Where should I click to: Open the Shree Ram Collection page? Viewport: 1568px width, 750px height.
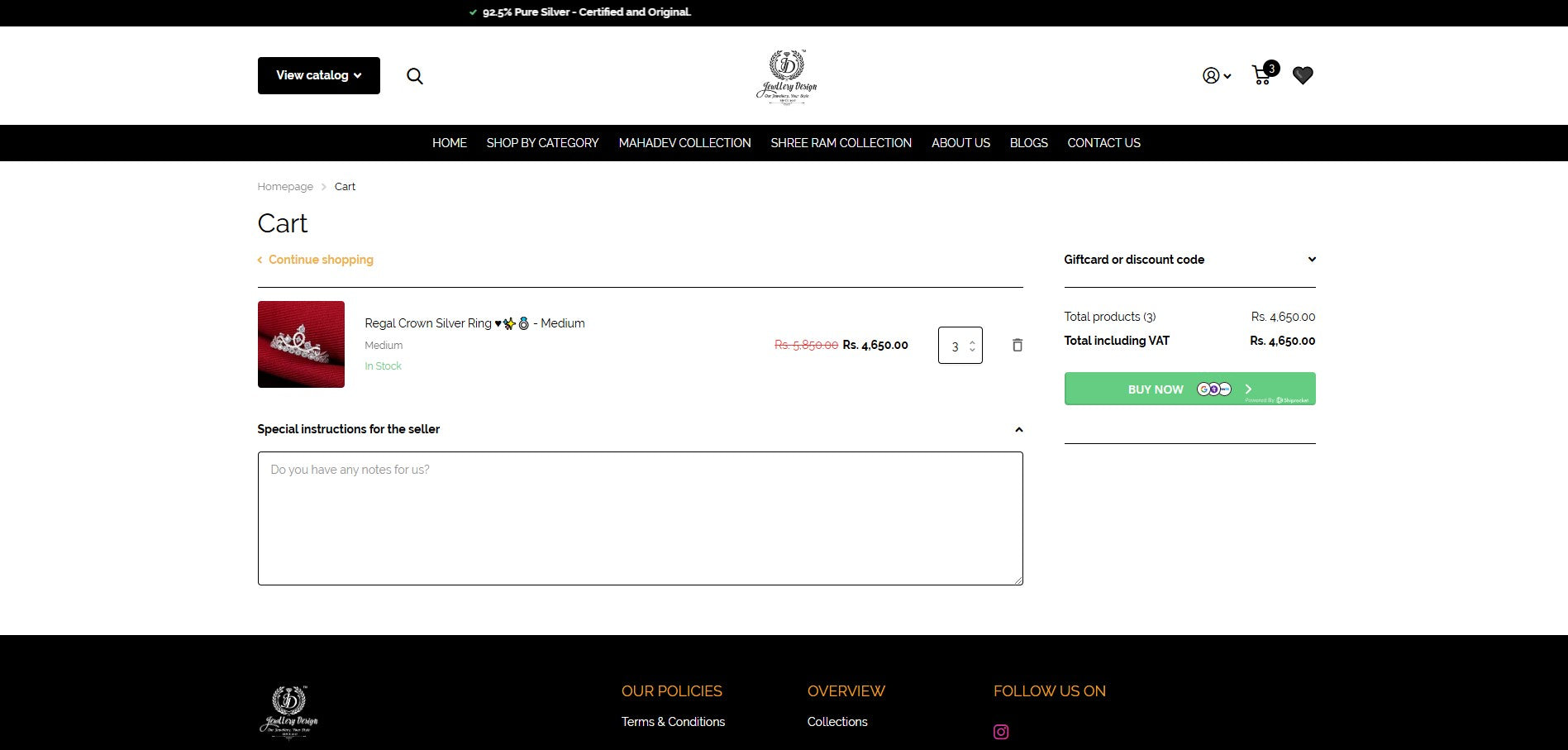click(x=841, y=143)
